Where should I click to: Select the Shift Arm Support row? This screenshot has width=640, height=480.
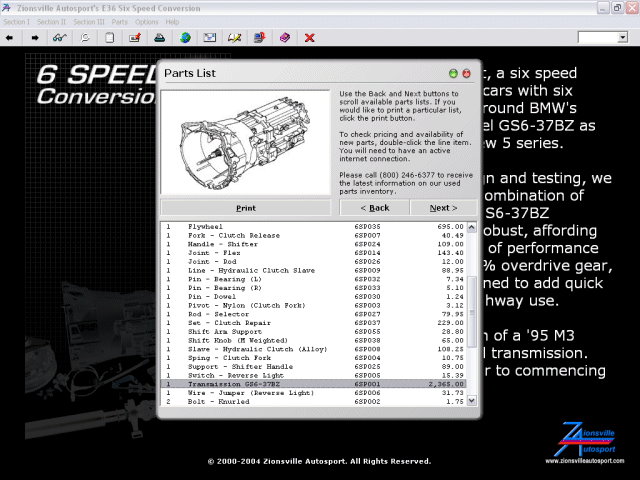coord(313,332)
